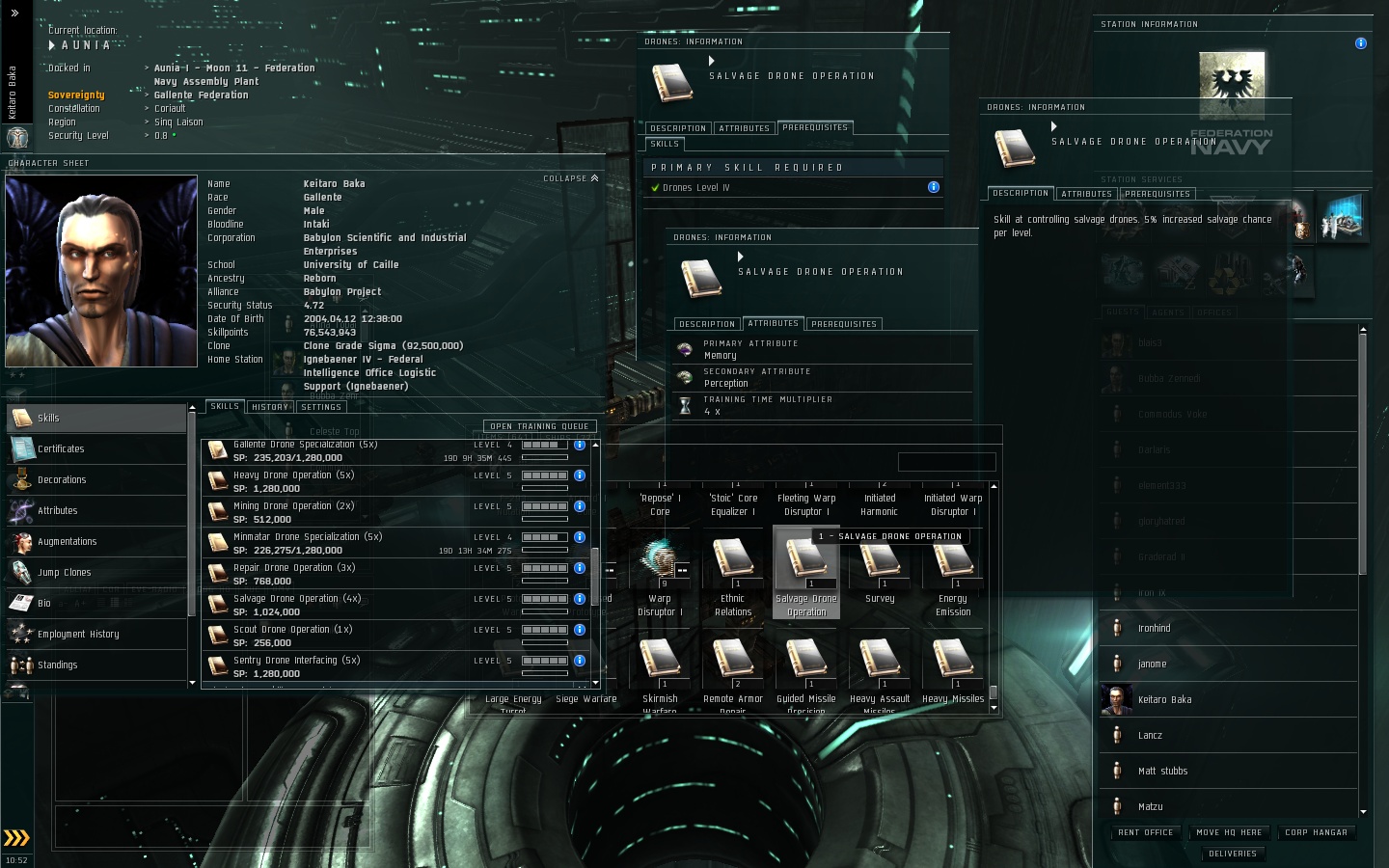Open the Attributes section of character sheet
1389x868 pixels.
[96, 510]
